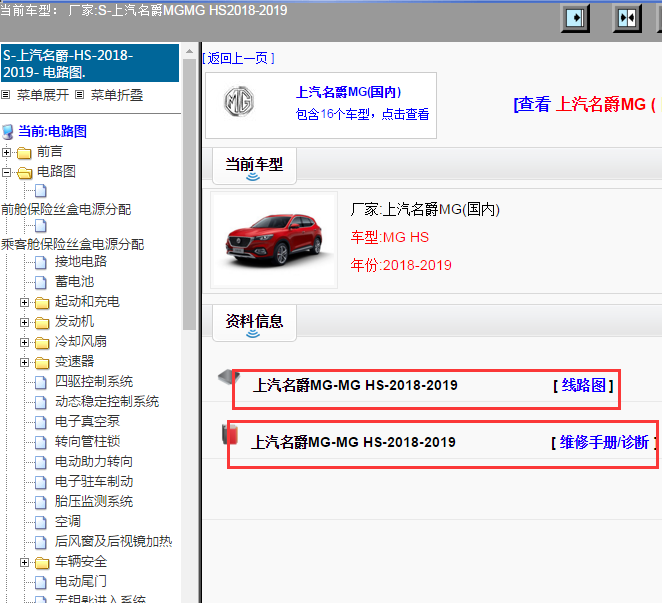Select the 当前车型 tab
This screenshot has height=603, width=662.
click(x=254, y=166)
